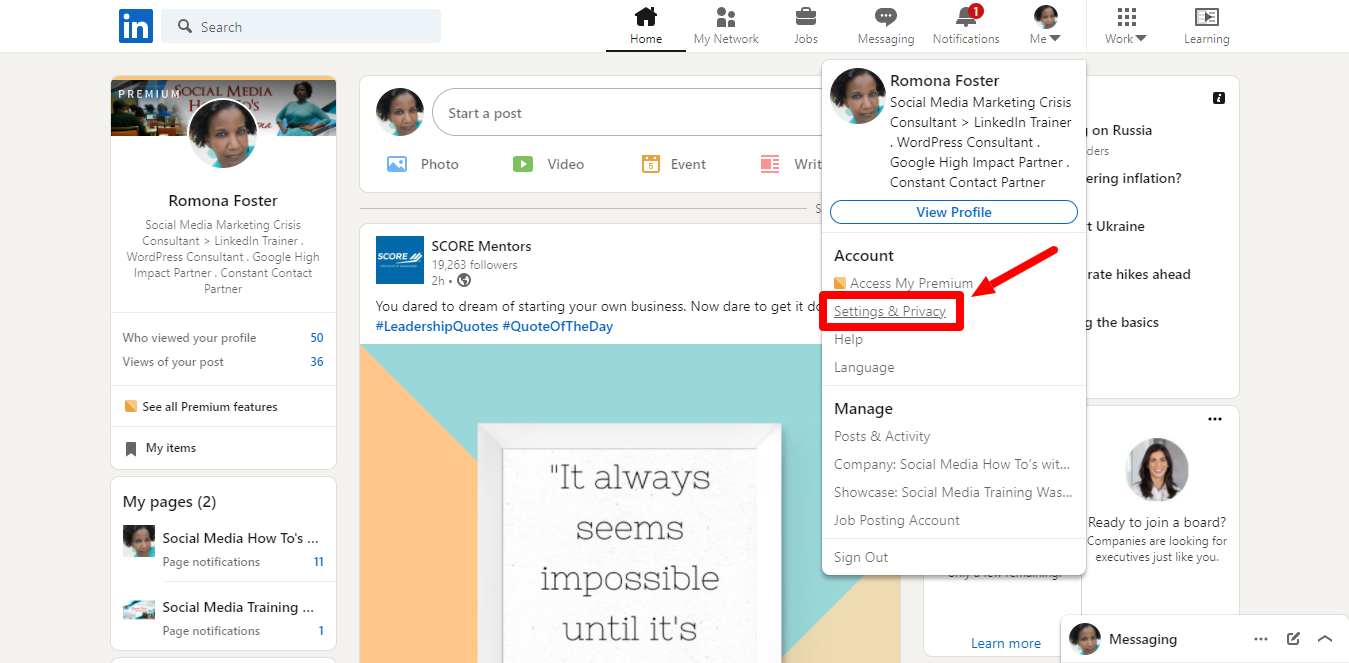Select Language in the Me menu
The width and height of the screenshot is (1349, 663).
point(864,367)
